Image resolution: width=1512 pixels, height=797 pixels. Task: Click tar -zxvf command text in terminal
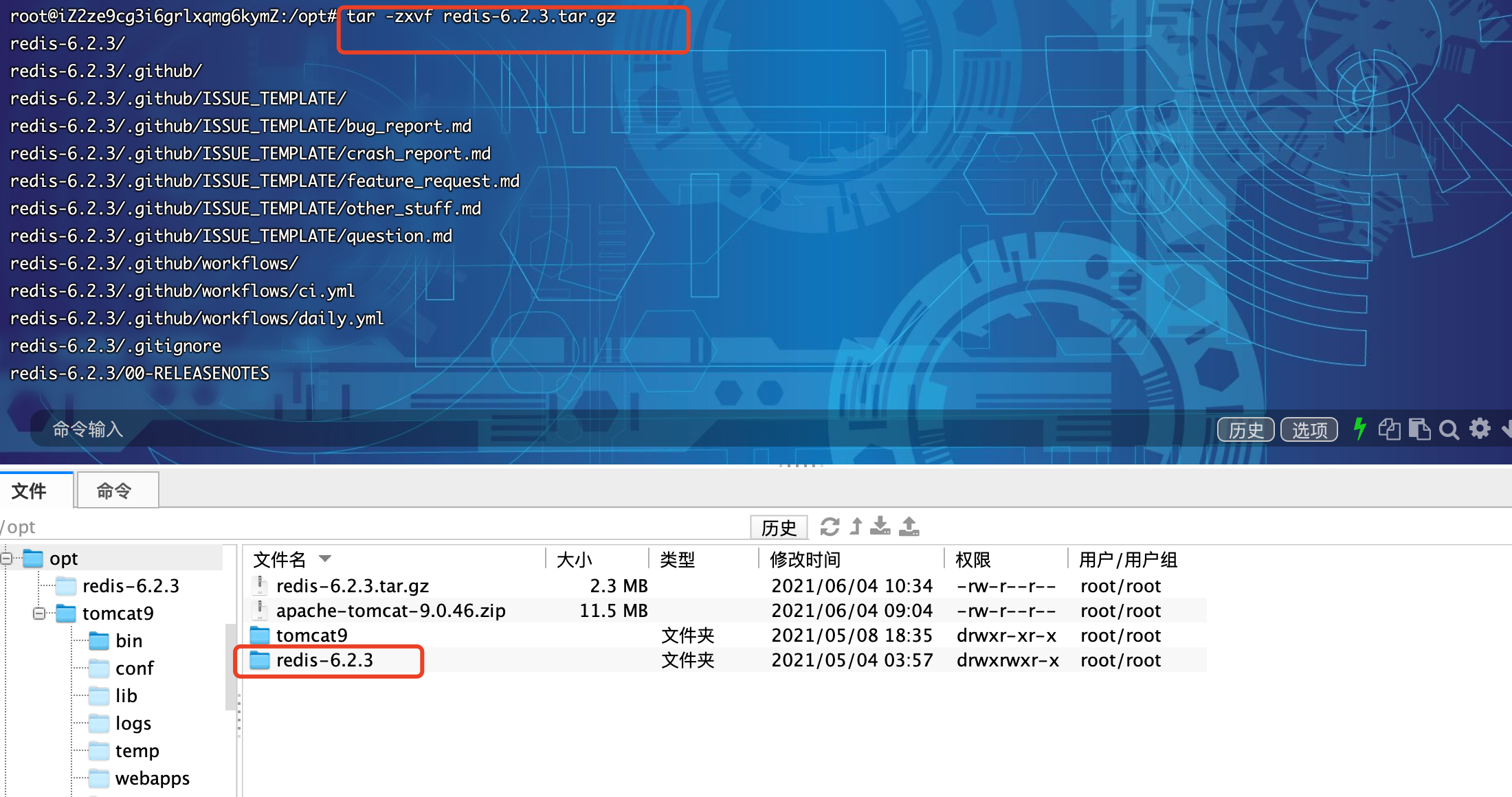point(481,16)
